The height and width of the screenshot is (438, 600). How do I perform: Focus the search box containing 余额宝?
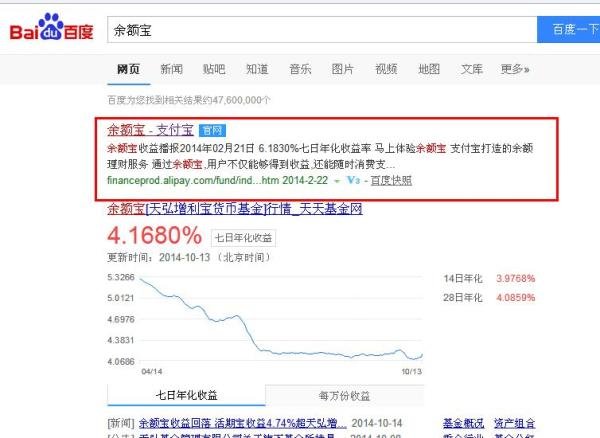(322, 30)
